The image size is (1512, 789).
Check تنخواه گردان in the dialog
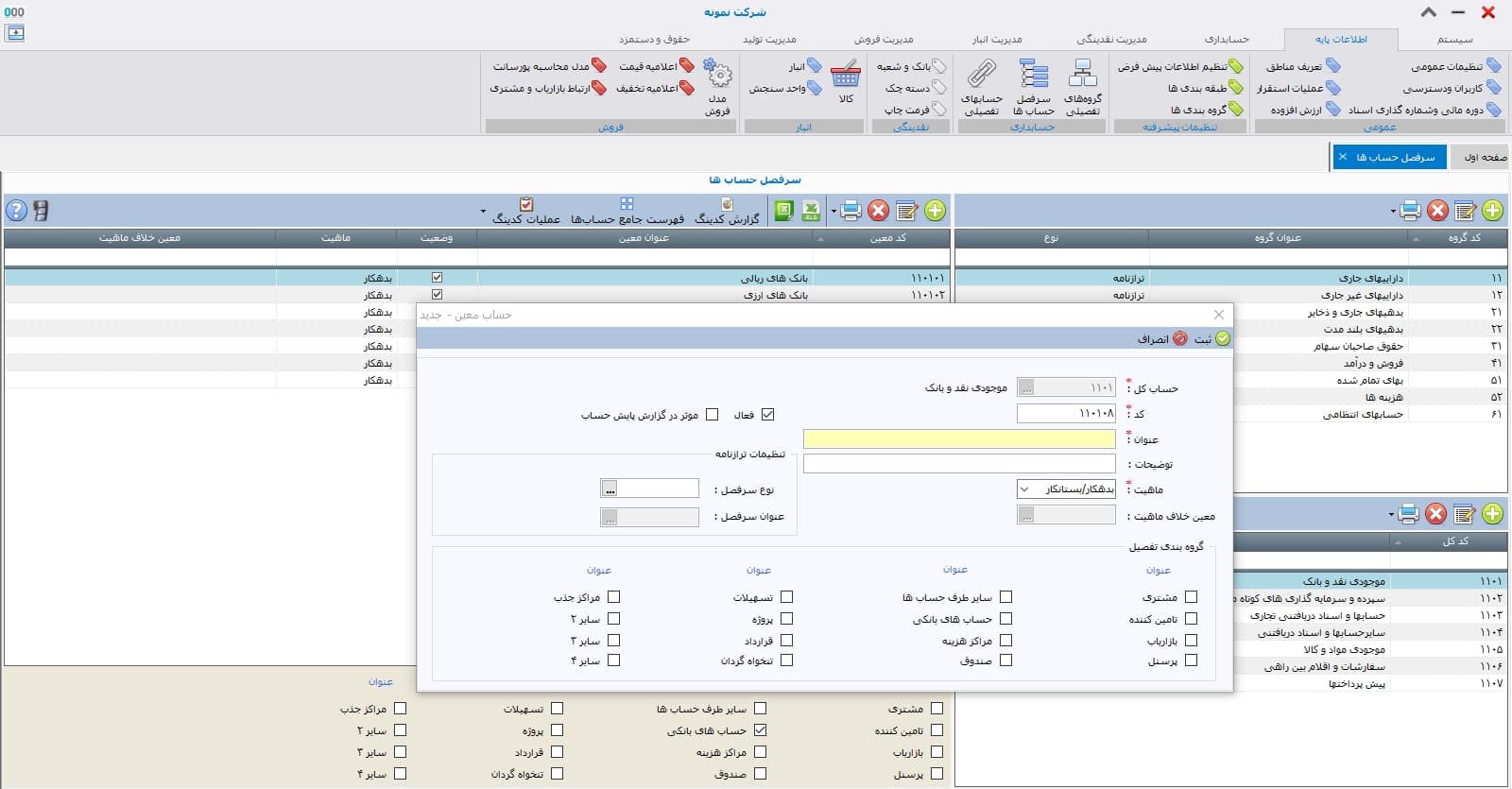786,660
